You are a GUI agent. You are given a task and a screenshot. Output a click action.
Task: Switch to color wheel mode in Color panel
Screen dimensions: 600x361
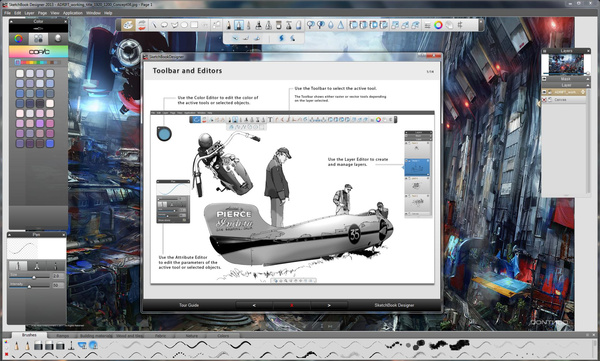18,38
